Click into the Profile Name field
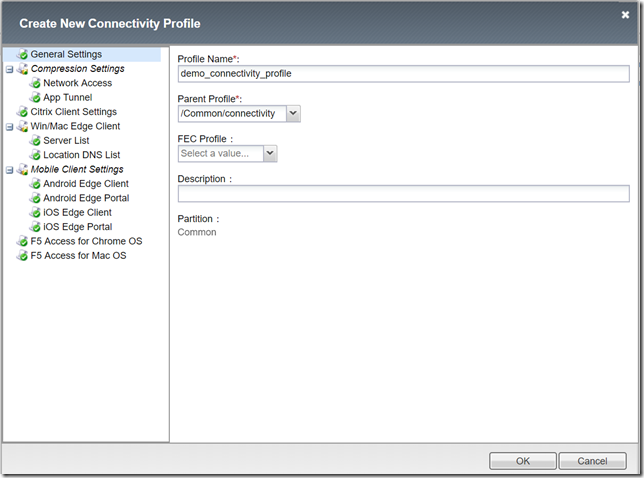The image size is (644, 478). [x=403, y=73]
